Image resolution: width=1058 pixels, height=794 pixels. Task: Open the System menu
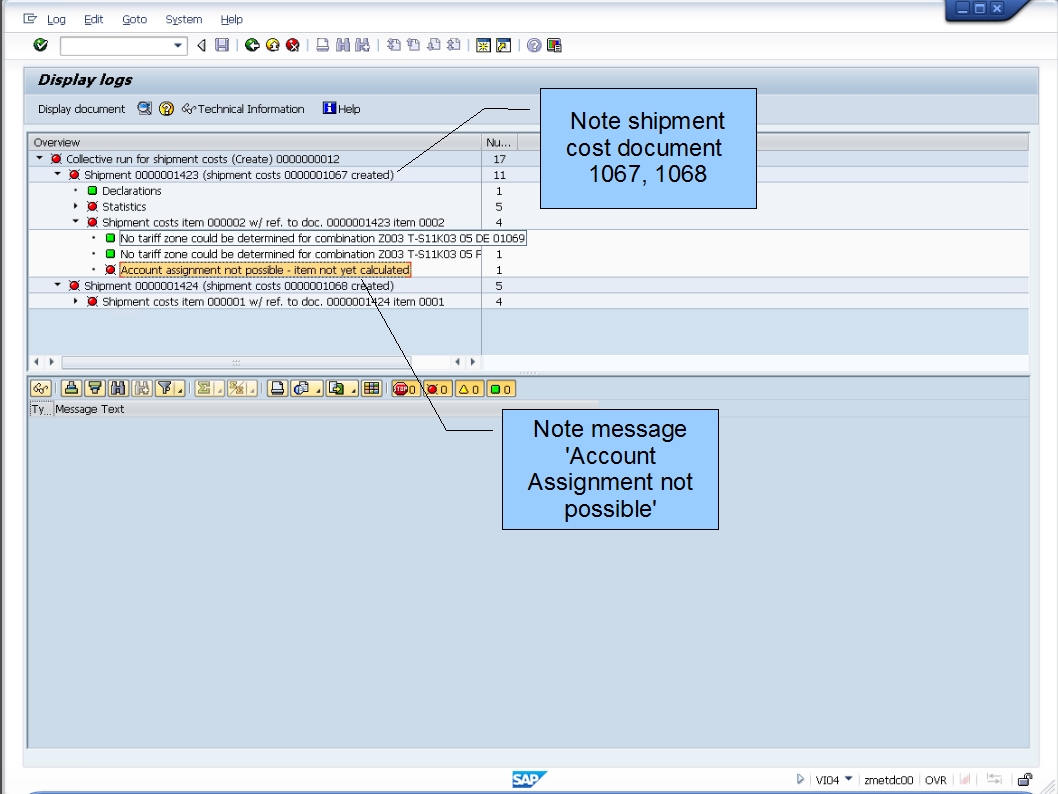pyautogui.click(x=183, y=19)
